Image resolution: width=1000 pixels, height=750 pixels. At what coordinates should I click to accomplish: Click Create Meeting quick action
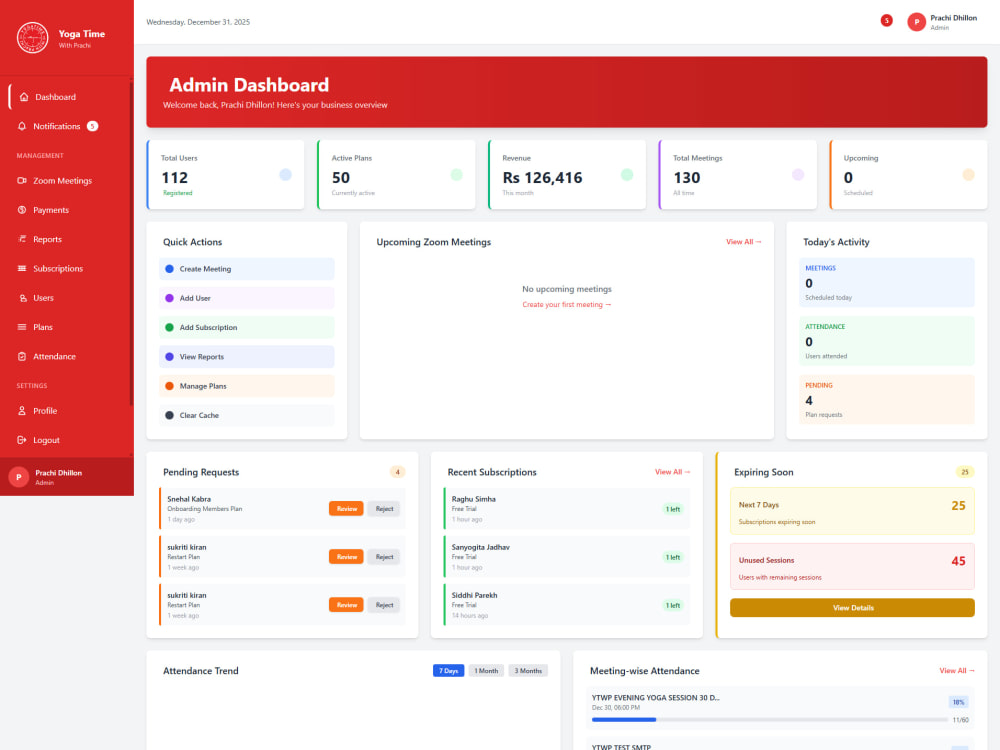pyautogui.click(x=246, y=269)
